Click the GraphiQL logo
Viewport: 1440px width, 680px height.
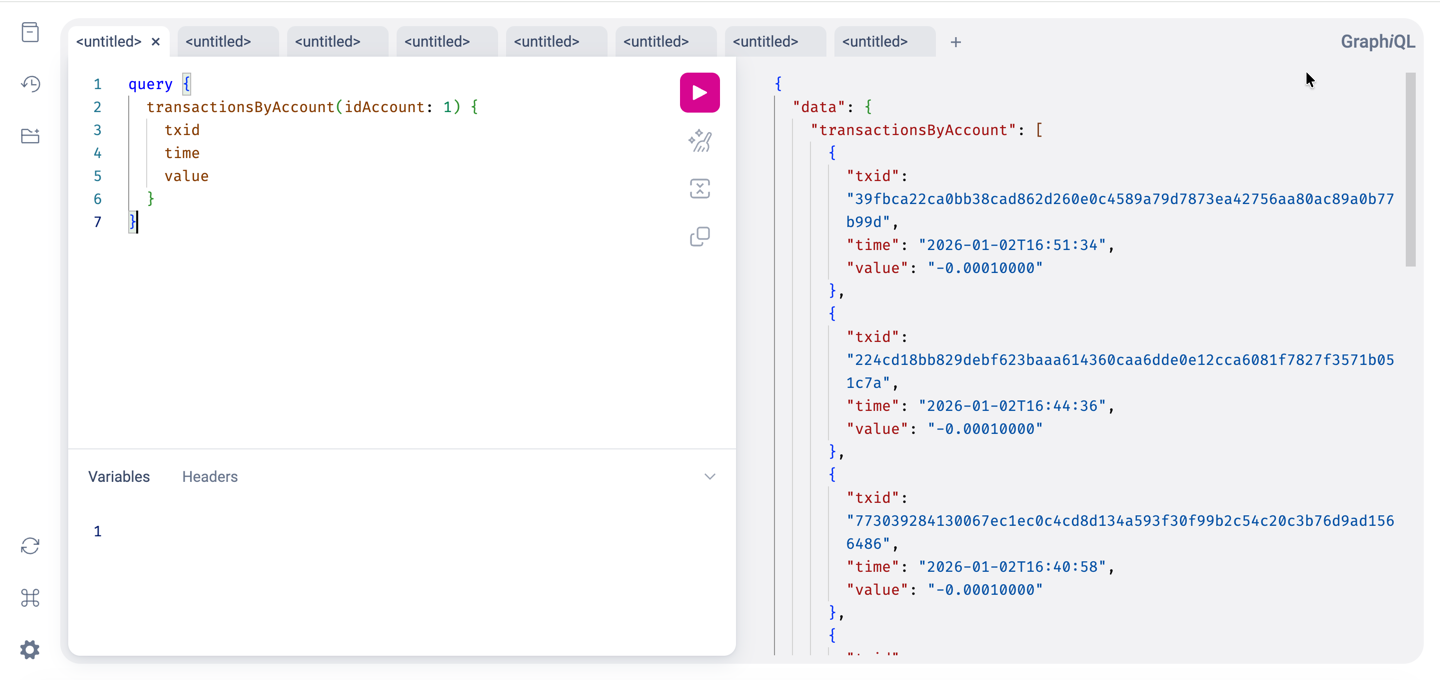coord(1377,41)
